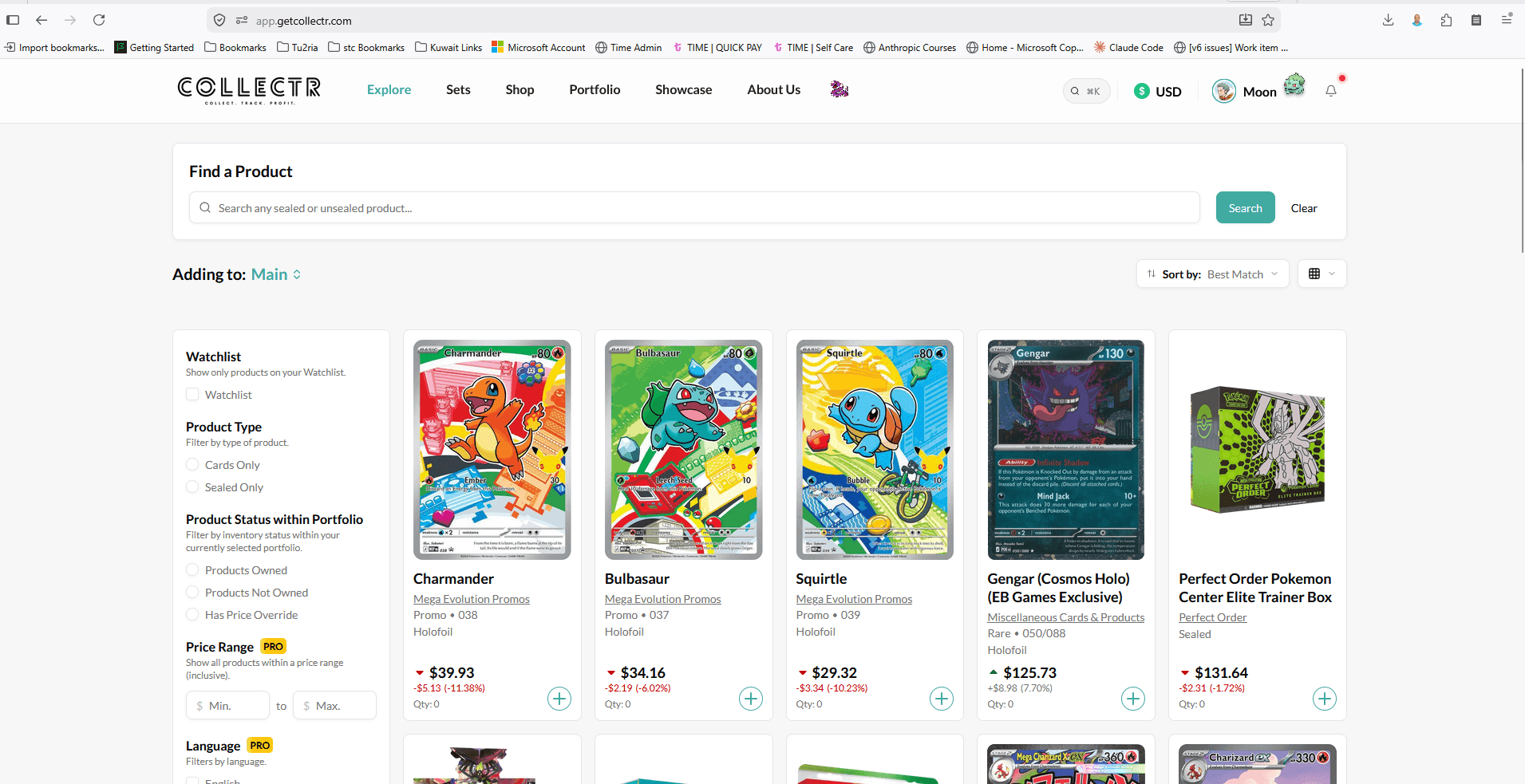Click the save page icon in address bar
The height and width of the screenshot is (784, 1525).
coord(1246,20)
